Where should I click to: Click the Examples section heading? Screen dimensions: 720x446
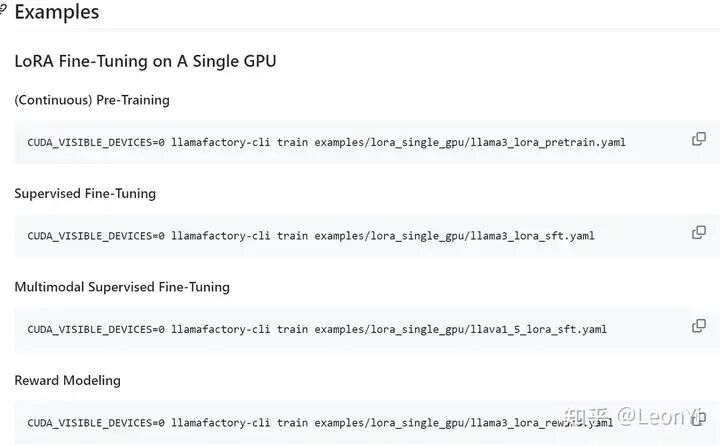coord(57,13)
